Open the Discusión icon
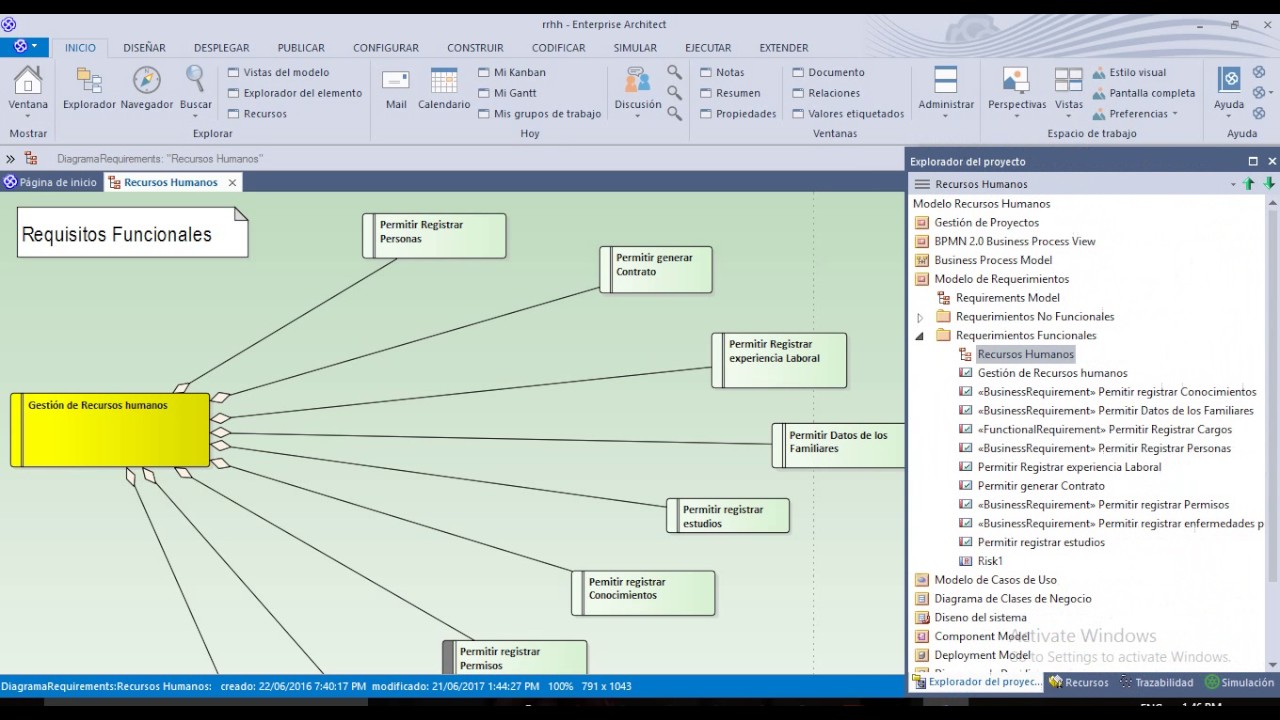 637,81
